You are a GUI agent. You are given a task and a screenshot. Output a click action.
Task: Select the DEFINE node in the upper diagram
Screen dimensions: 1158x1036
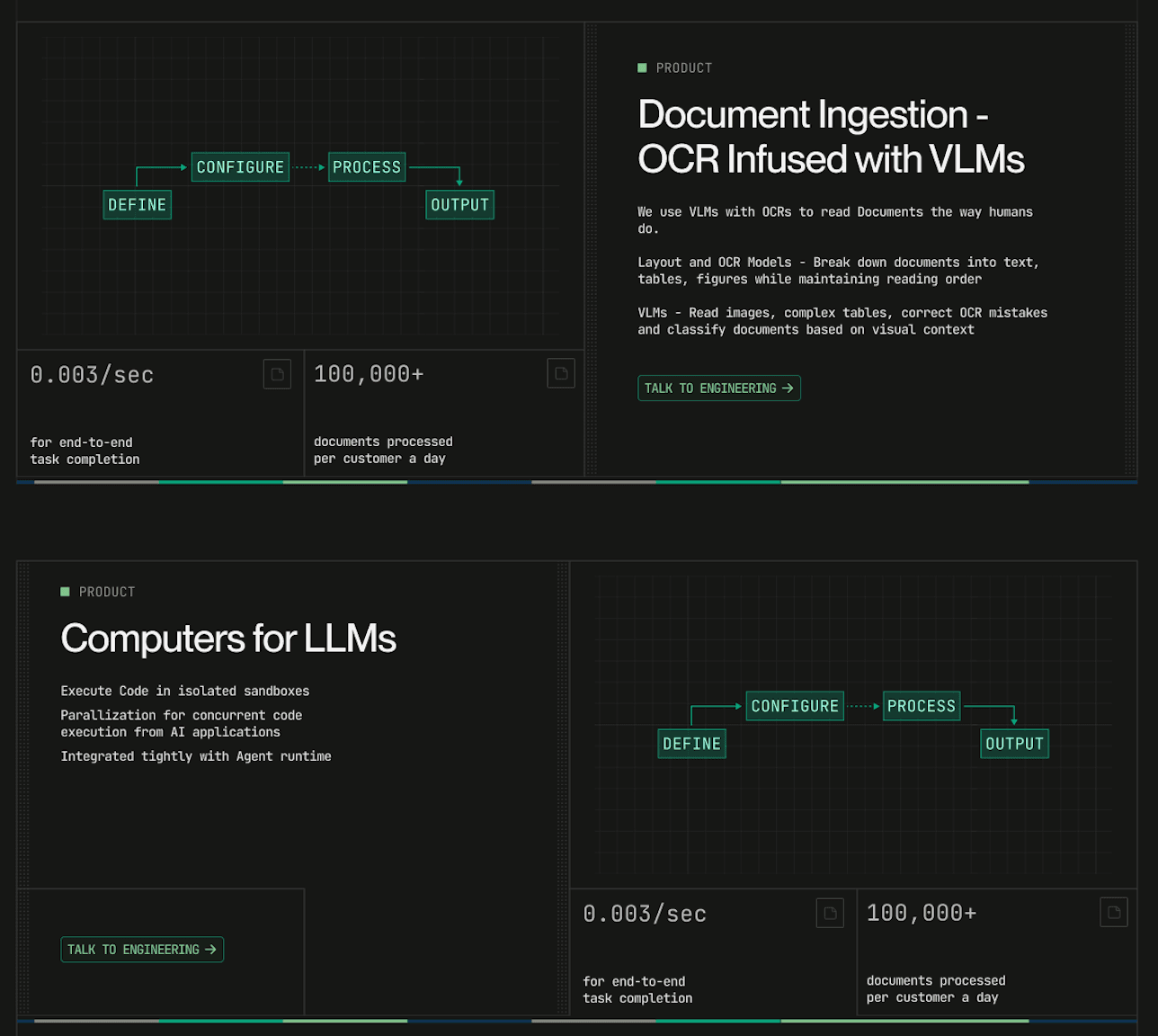[x=138, y=205]
